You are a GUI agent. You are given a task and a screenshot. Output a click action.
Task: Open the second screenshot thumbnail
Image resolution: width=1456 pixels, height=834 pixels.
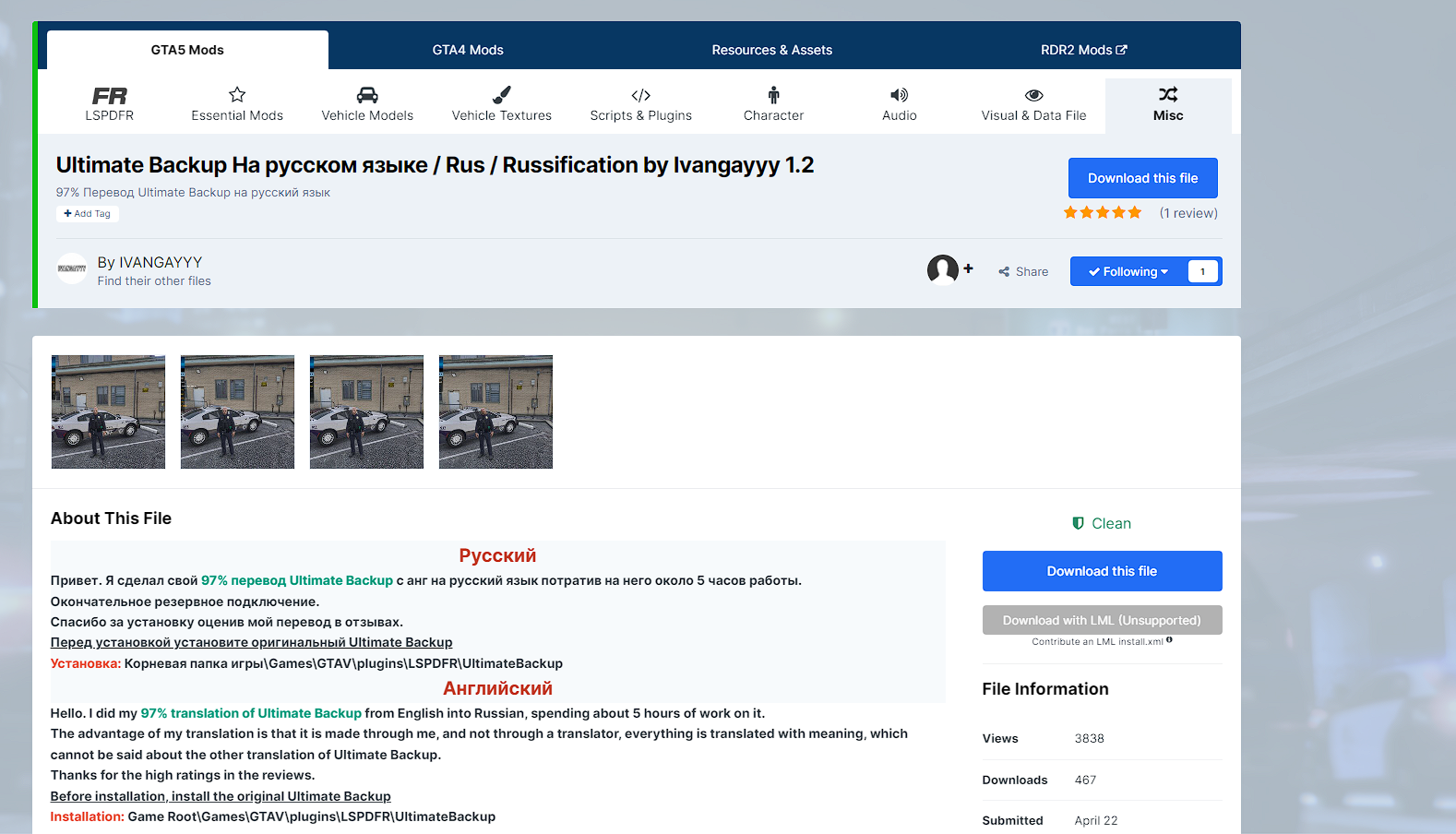coord(237,411)
